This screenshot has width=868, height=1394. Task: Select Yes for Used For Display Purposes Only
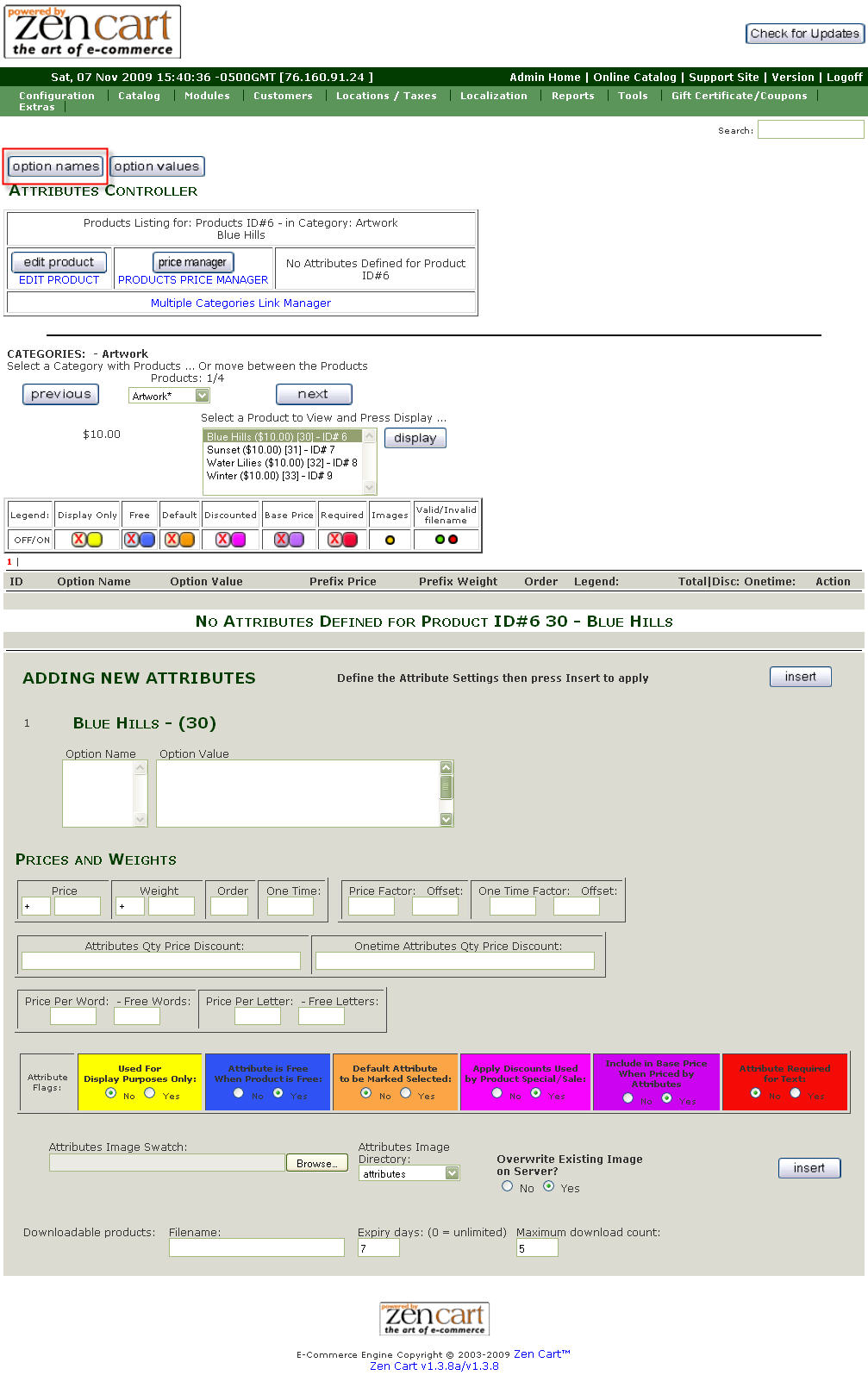click(x=150, y=1093)
